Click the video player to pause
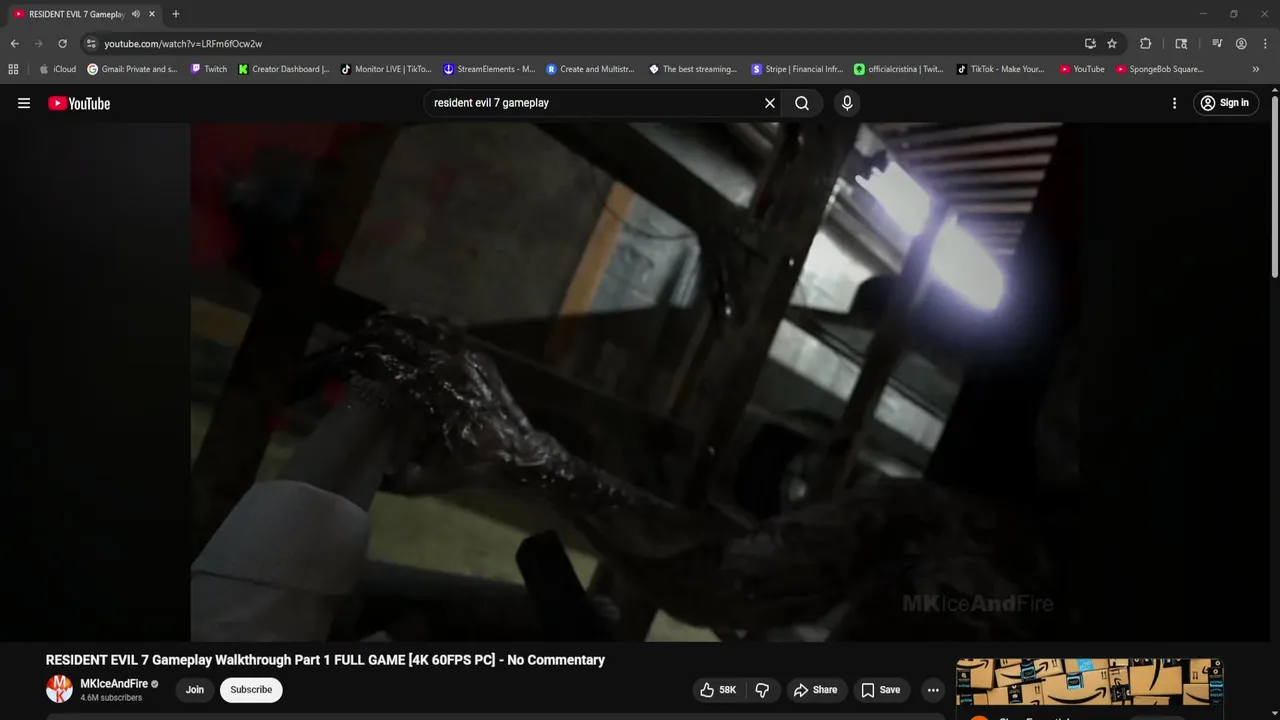 click(635, 380)
